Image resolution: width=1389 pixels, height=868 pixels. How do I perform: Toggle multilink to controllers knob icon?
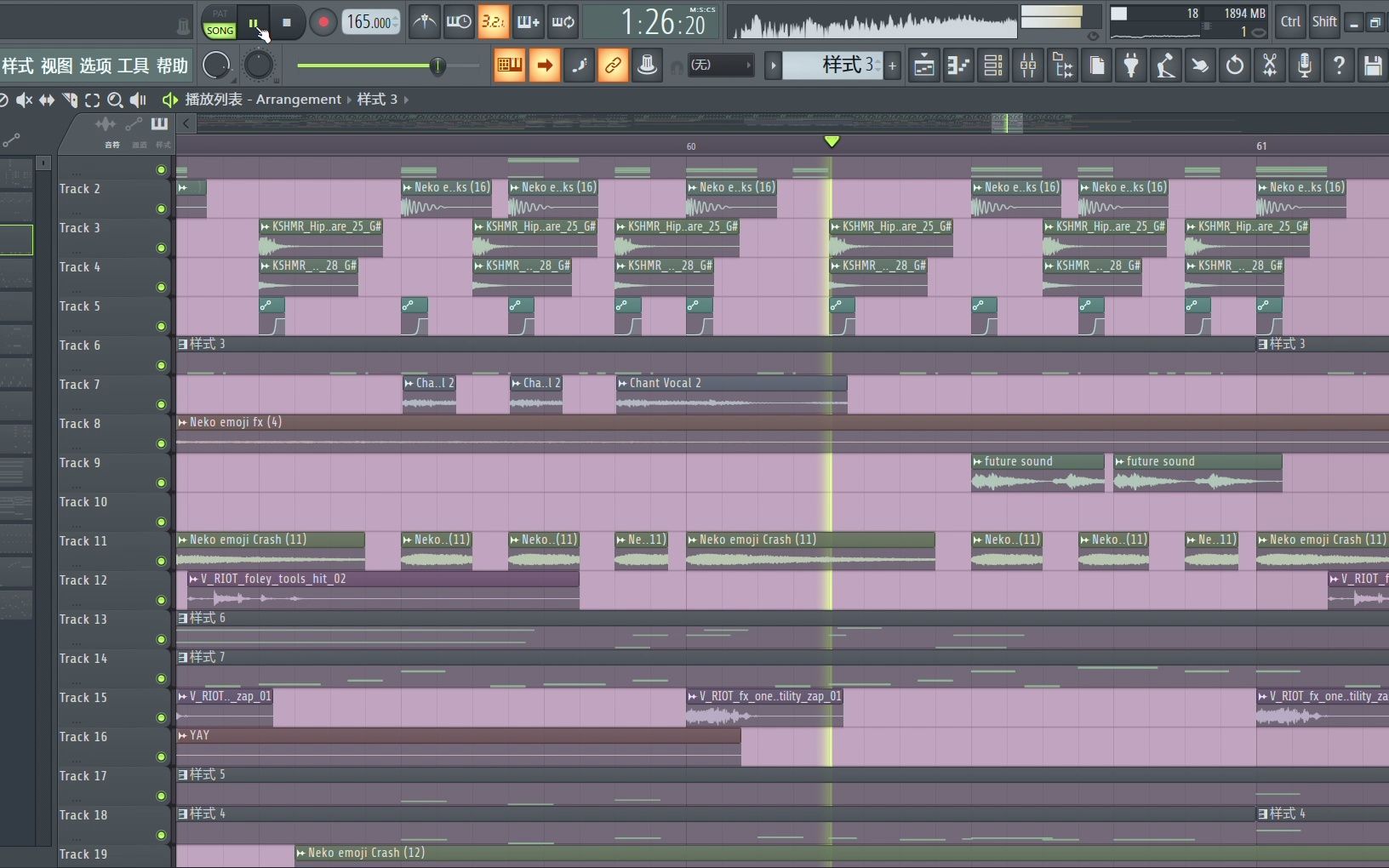(x=647, y=65)
